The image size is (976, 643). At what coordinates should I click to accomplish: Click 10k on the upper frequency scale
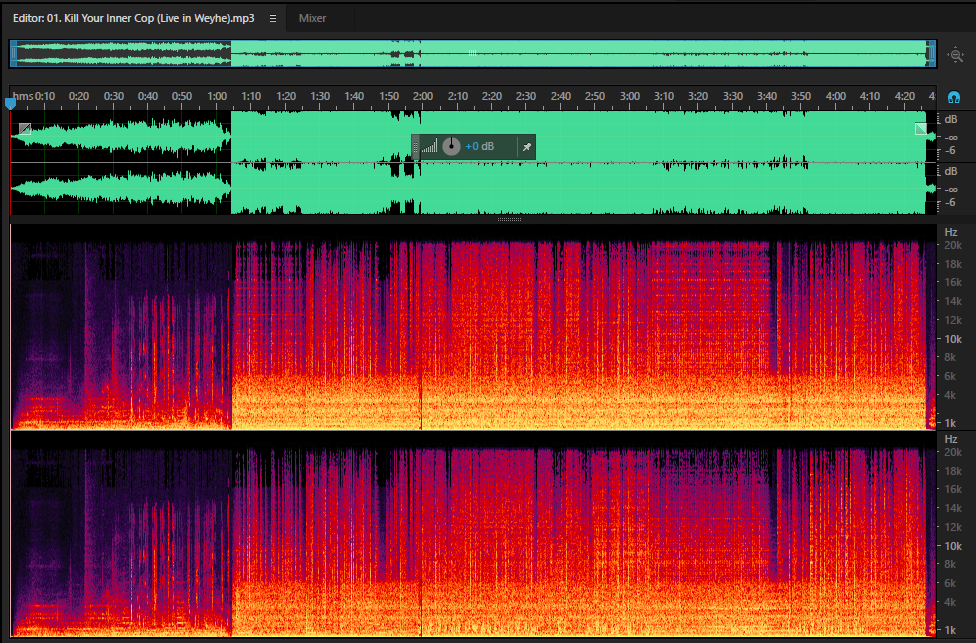click(953, 339)
